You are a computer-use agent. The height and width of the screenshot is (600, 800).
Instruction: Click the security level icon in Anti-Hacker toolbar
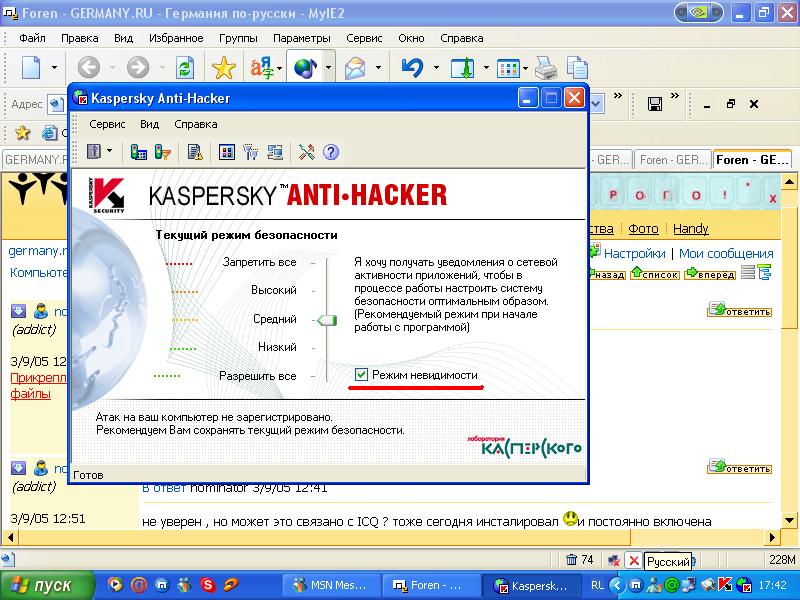pyautogui.click(x=94, y=152)
